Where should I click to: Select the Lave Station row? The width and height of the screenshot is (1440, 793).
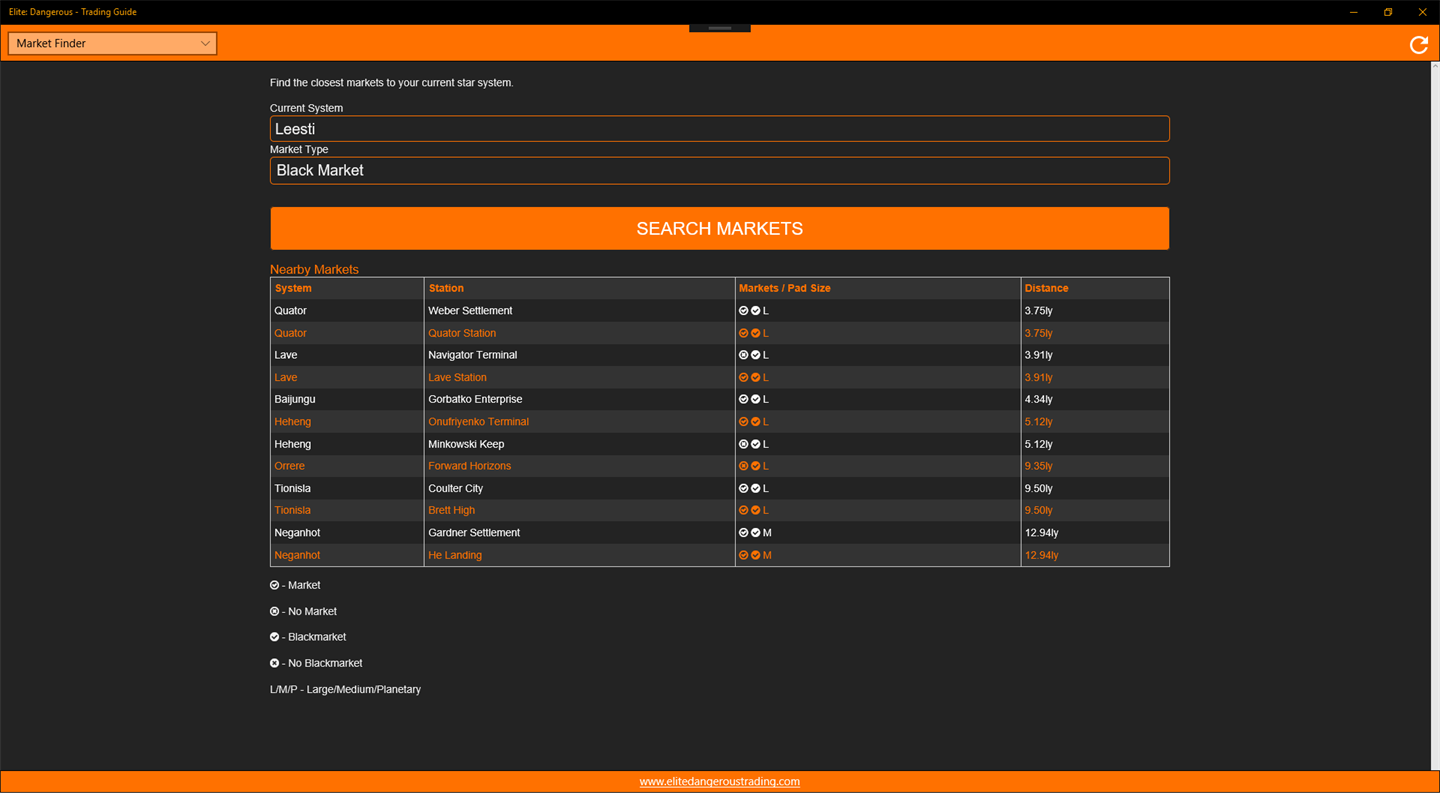tap(719, 377)
